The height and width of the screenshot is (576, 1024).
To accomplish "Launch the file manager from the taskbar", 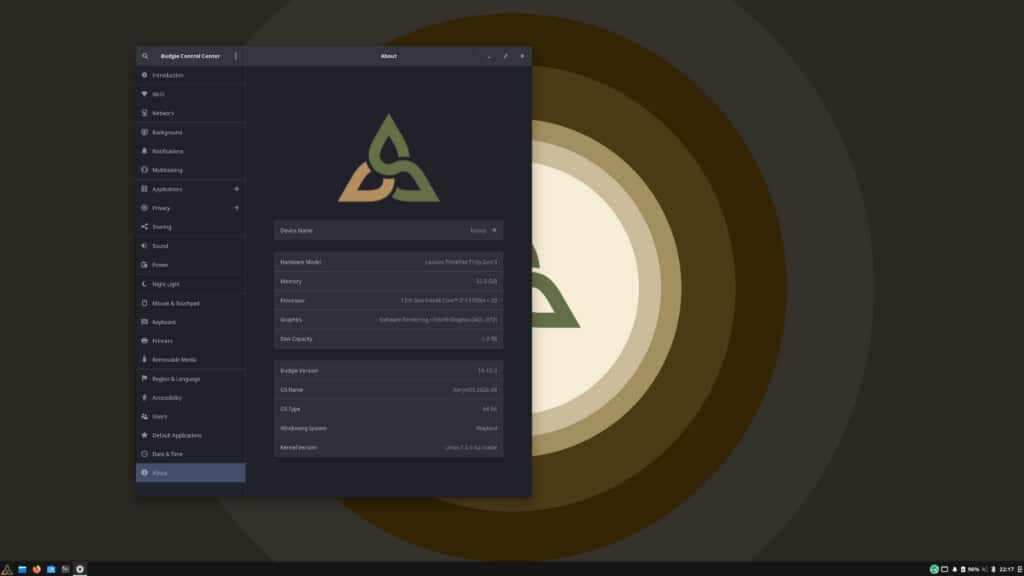I will click(22, 569).
